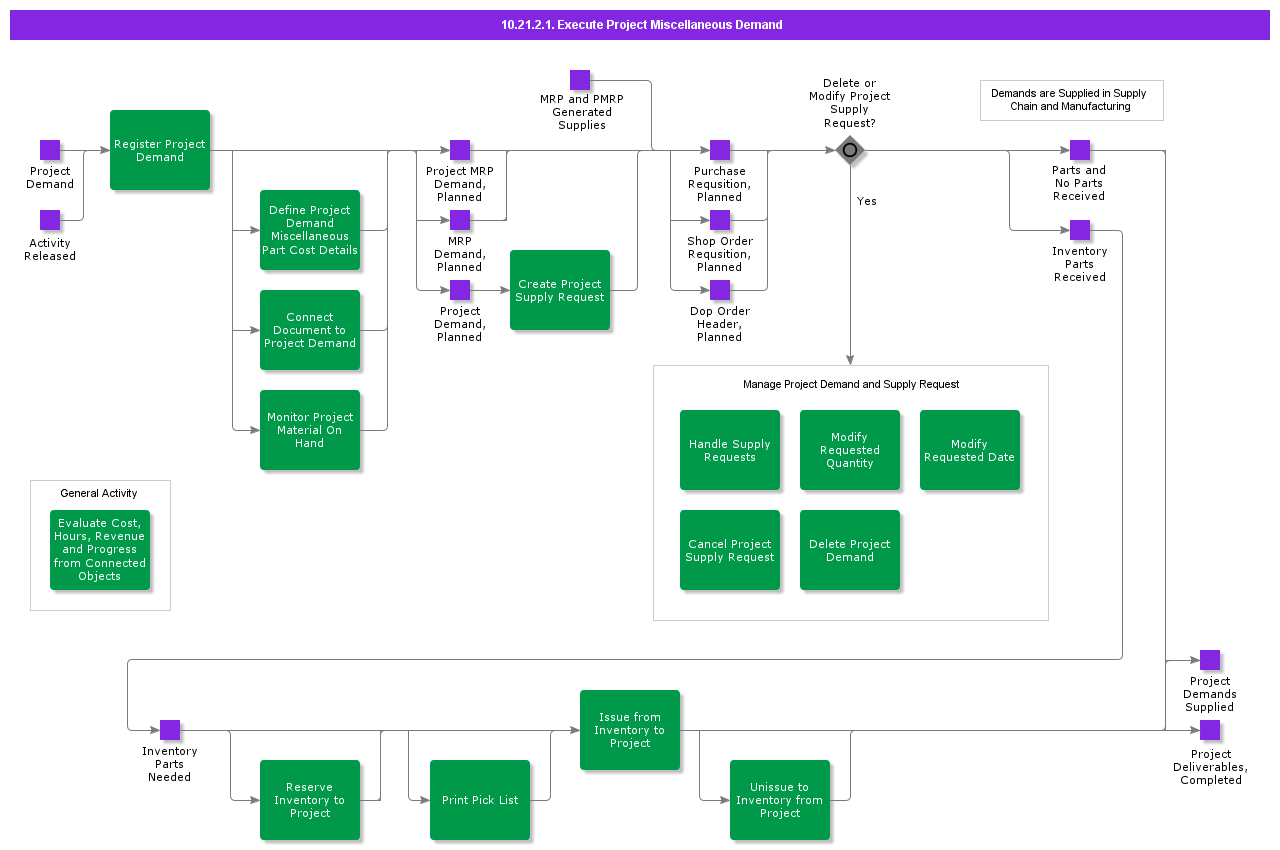
Task: Click the Parts and No Parts Received label
Action: point(1079,183)
